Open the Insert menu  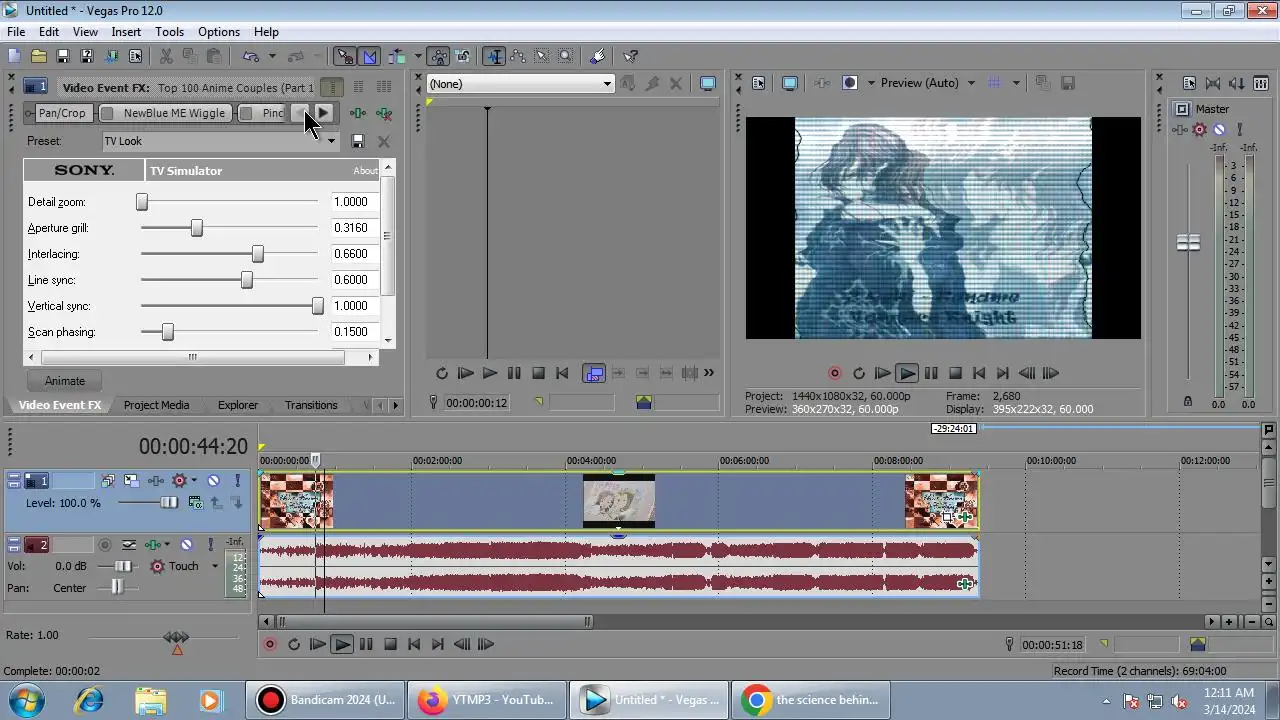(126, 32)
